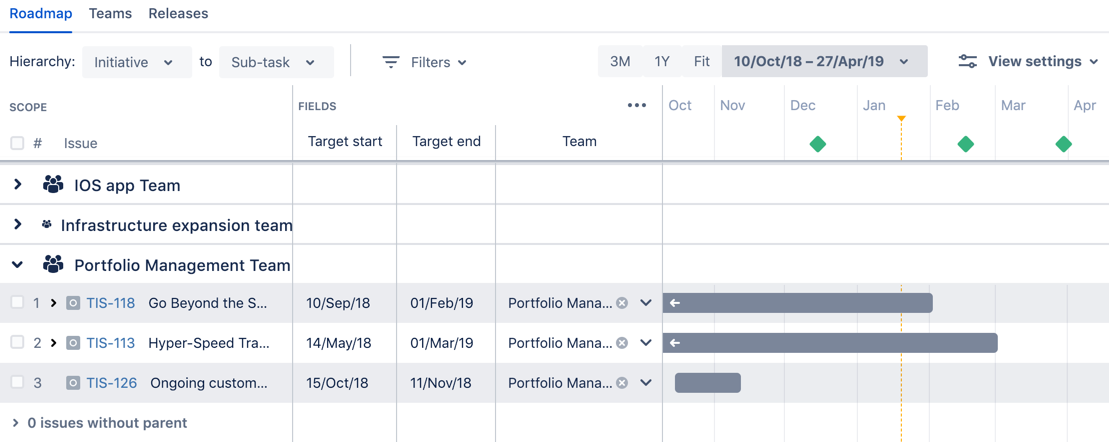This screenshot has height=442, width=1109.
Task: Click the left arrow on TIS-113 bar
Action: click(675, 343)
